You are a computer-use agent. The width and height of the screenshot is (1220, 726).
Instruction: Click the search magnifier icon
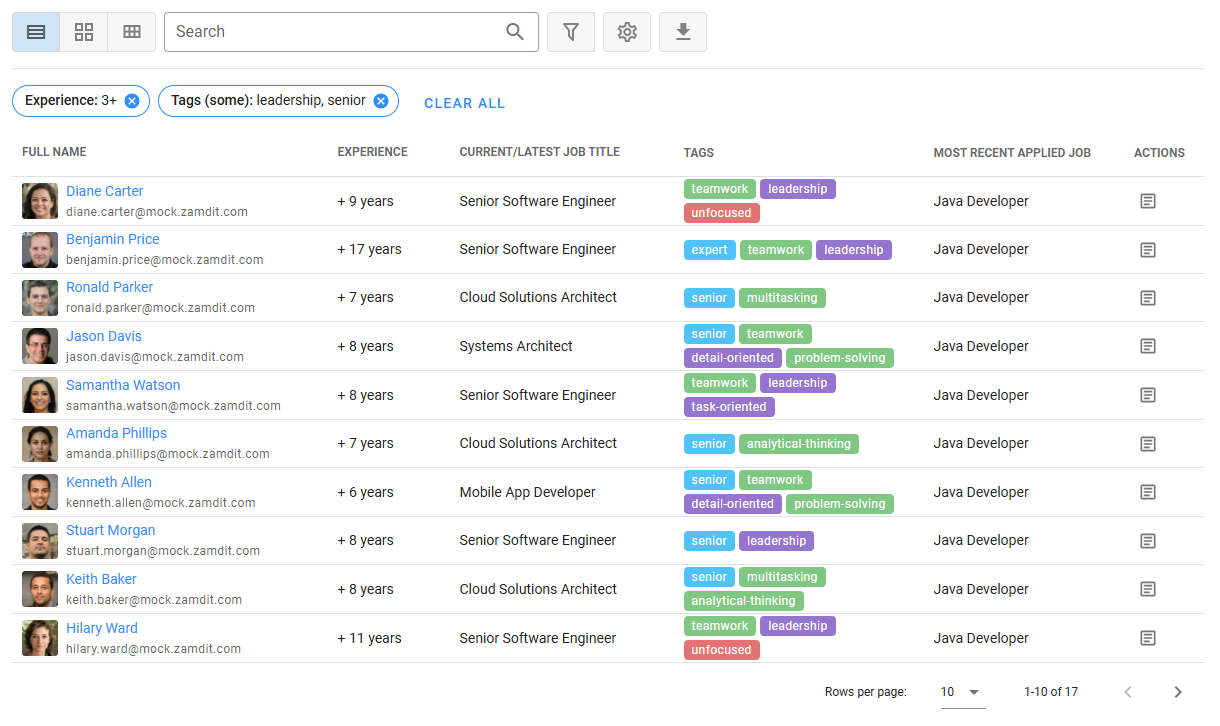click(x=515, y=32)
